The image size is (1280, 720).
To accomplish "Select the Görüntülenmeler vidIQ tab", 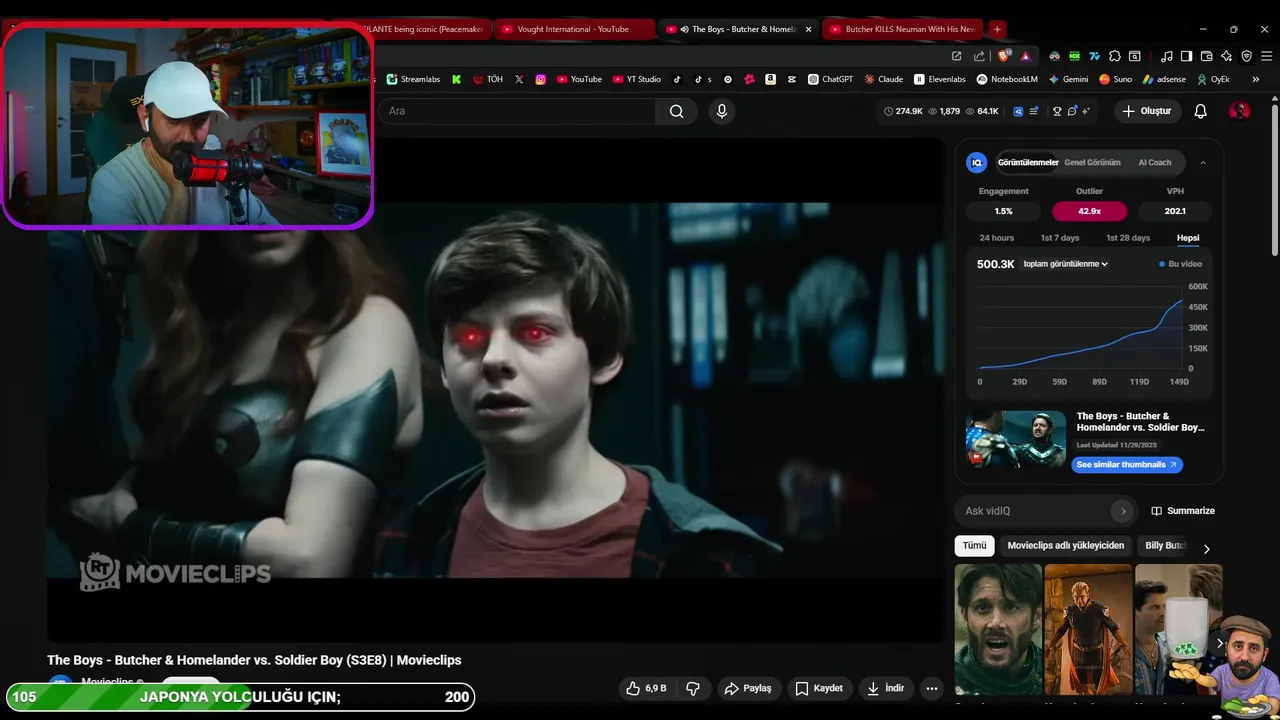I will point(1028,162).
